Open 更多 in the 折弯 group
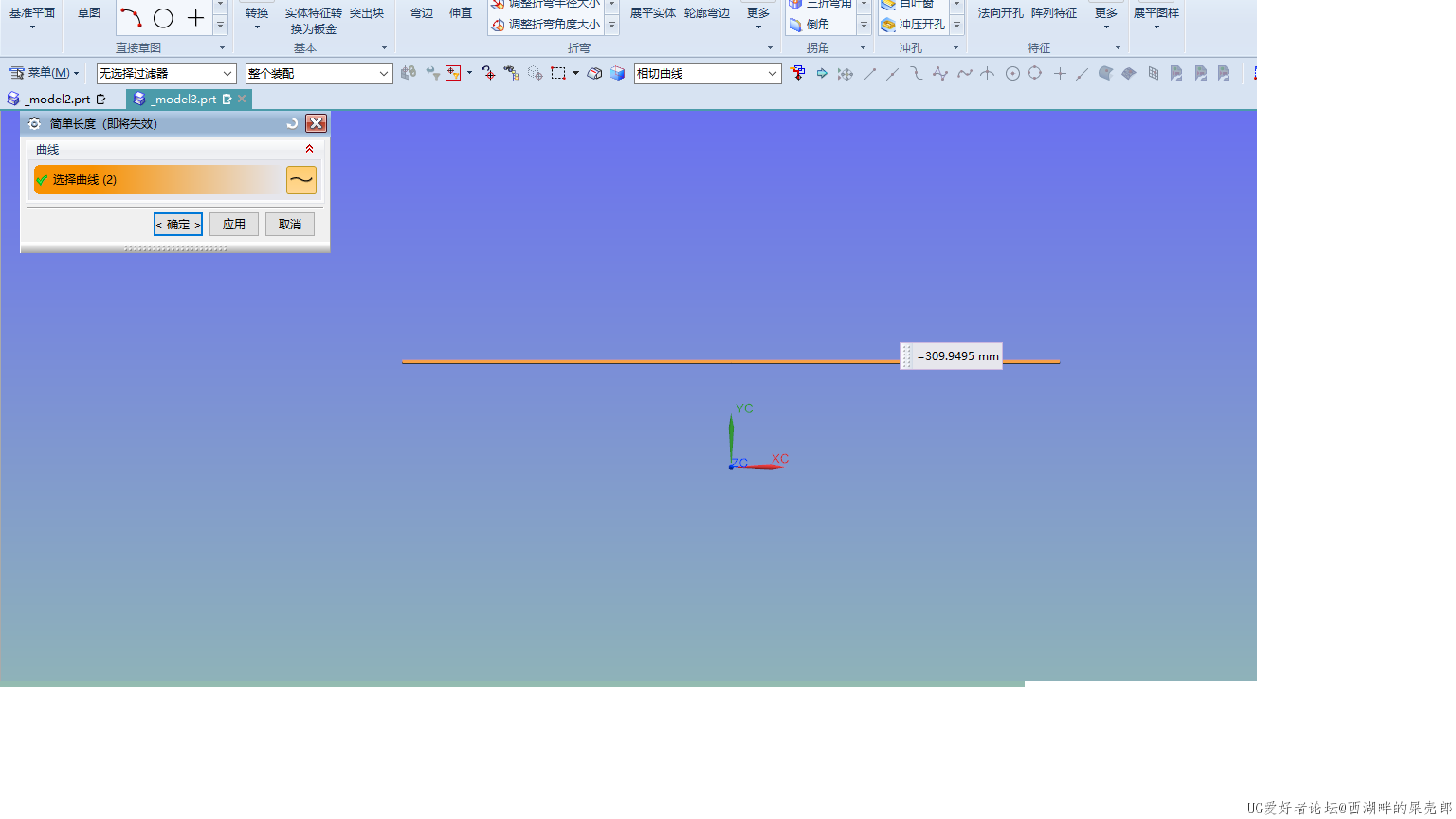The image size is (1456, 819). [758, 18]
